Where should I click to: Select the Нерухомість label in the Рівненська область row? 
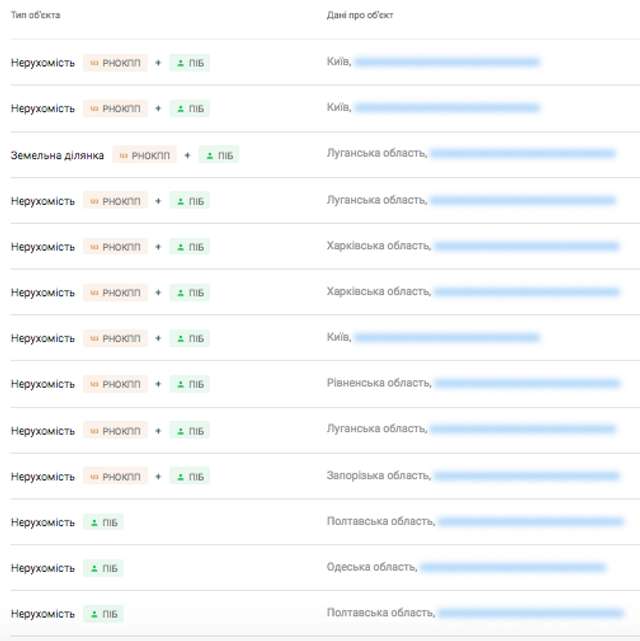(43, 384)
